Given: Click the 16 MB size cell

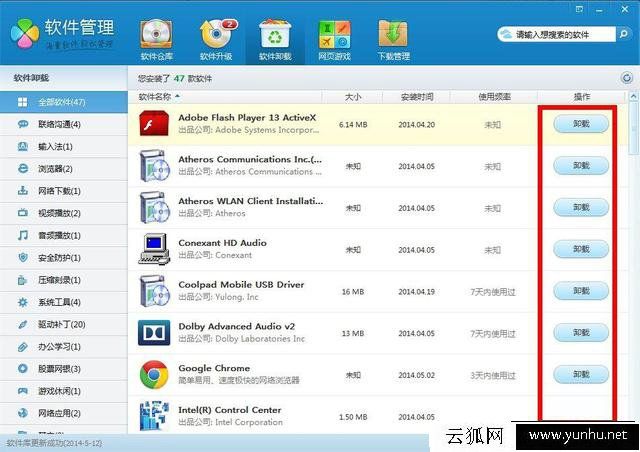Looking at the screenshot, I should tap(353, 292).
